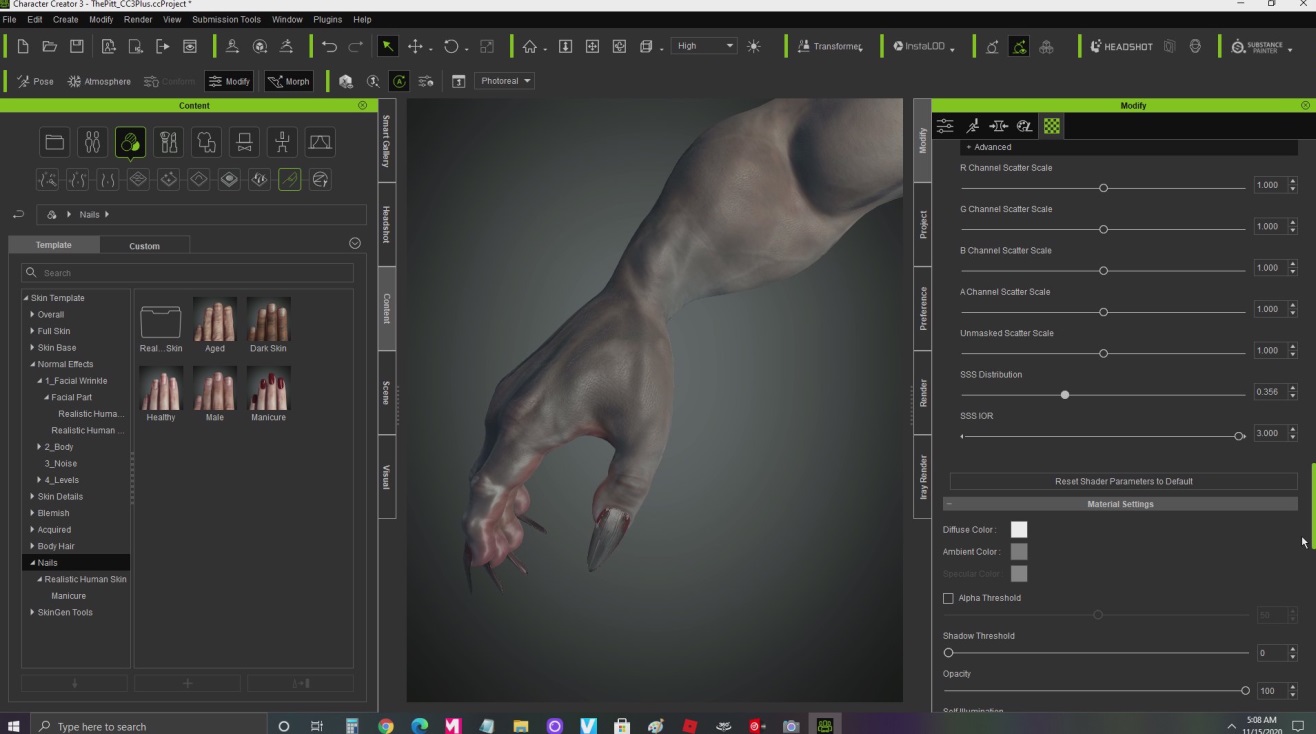Click Reset Shader Parameters to Default
Viewport: 1316px width, 734px height.
click(x=1123, y=481)
